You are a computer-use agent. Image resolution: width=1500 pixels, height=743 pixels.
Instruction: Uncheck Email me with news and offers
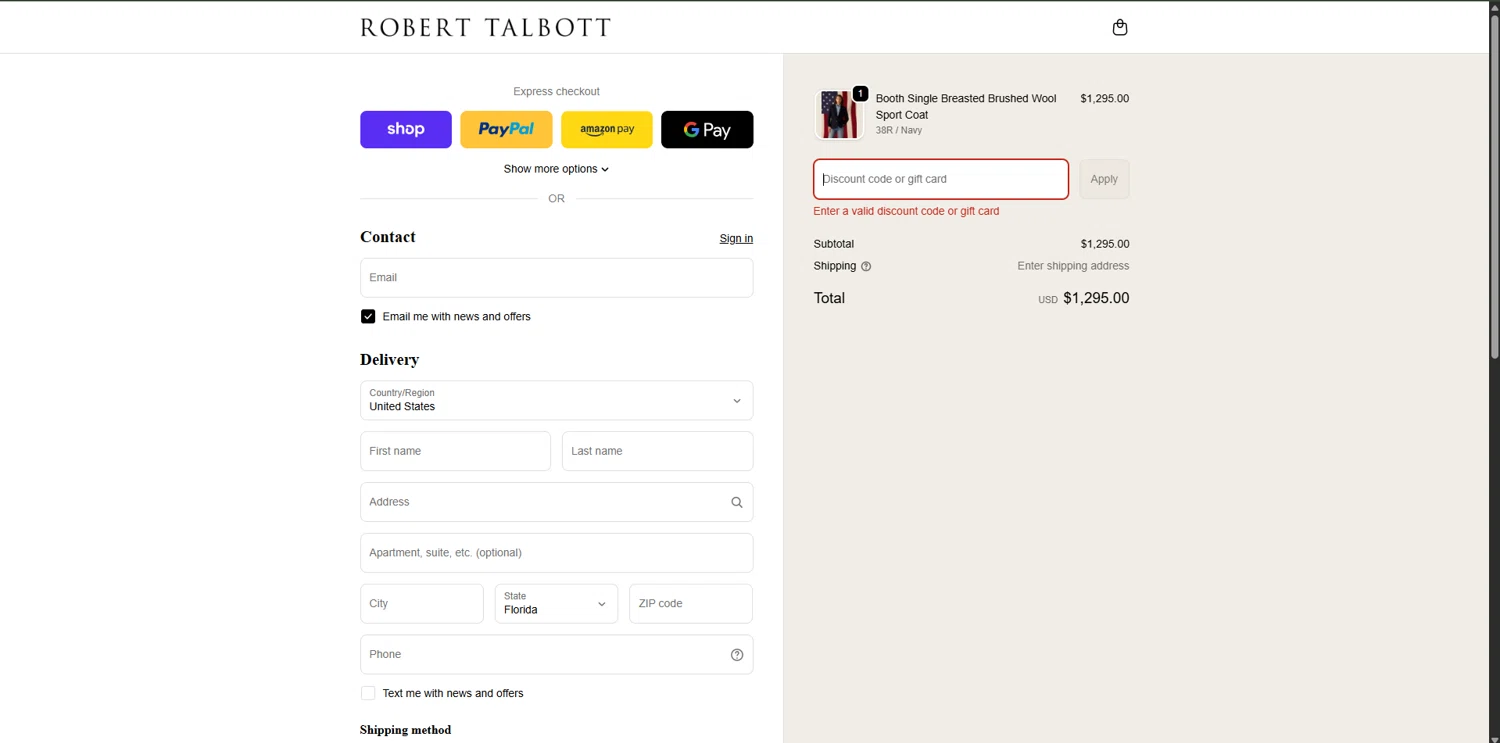368,316
